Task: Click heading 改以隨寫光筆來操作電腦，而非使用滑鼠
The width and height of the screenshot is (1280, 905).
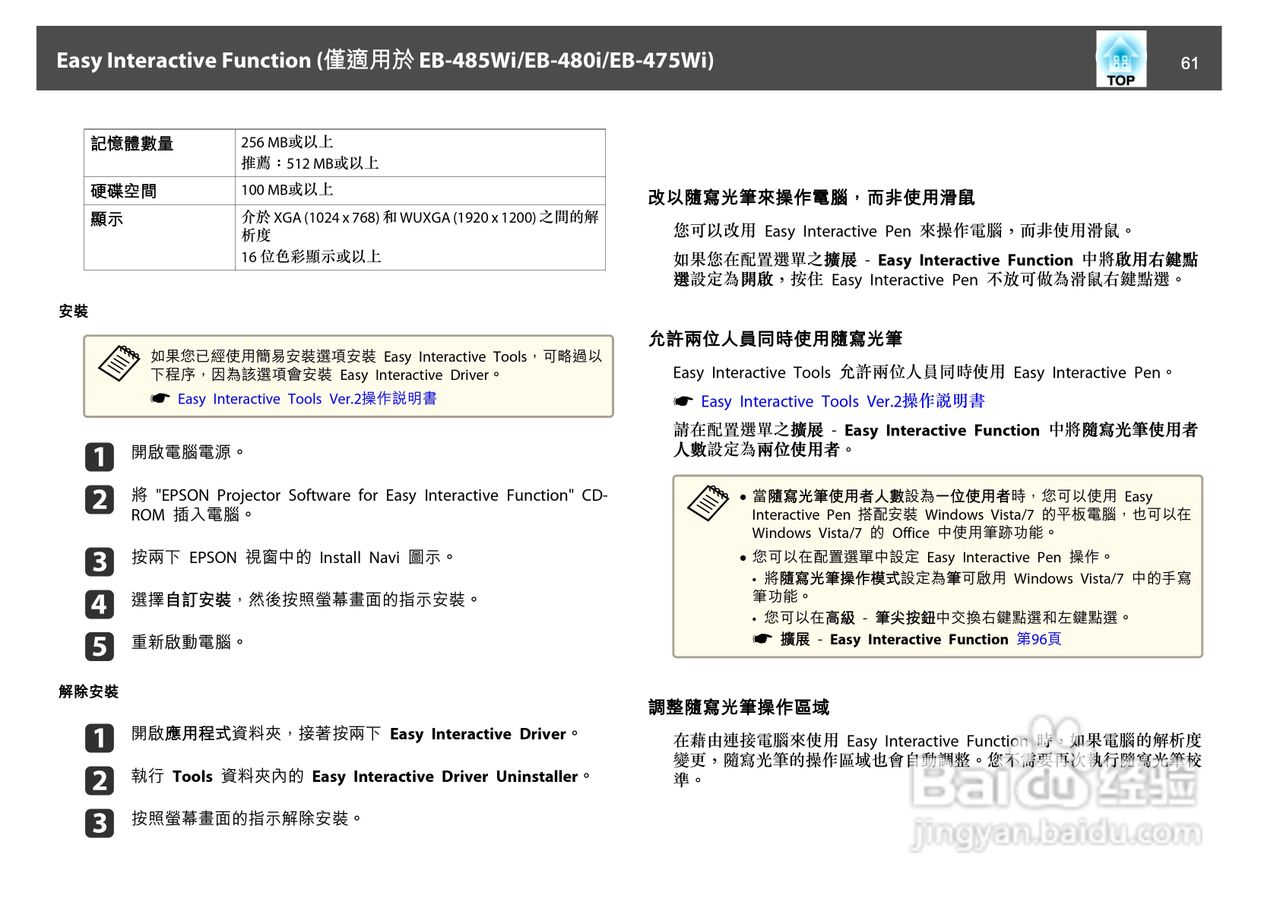Action: point(811,198)
